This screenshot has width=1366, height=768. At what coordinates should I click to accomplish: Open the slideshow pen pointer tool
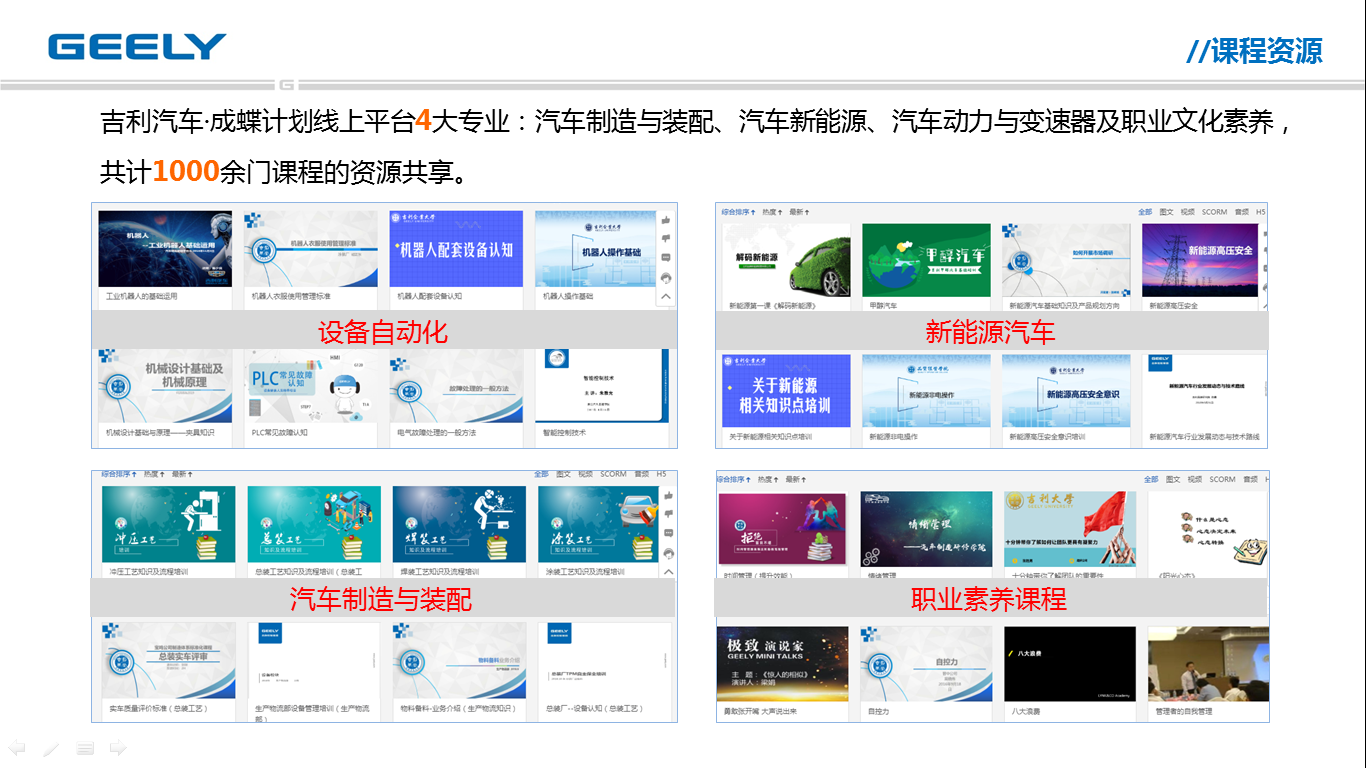point(51,747)
